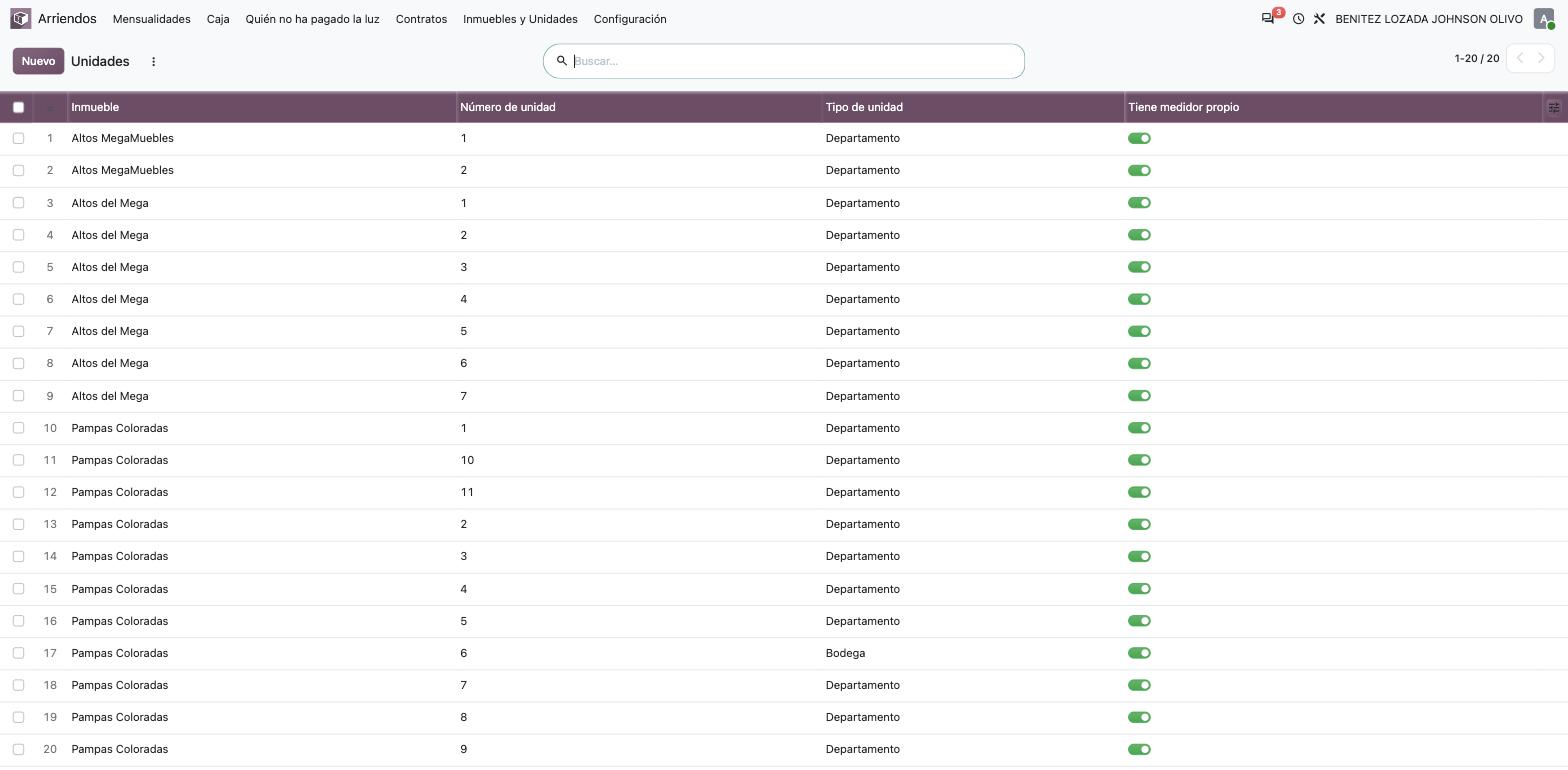Open the Arriendos app home icon
The image size is (1568, 770).
[x=21, y=19]
